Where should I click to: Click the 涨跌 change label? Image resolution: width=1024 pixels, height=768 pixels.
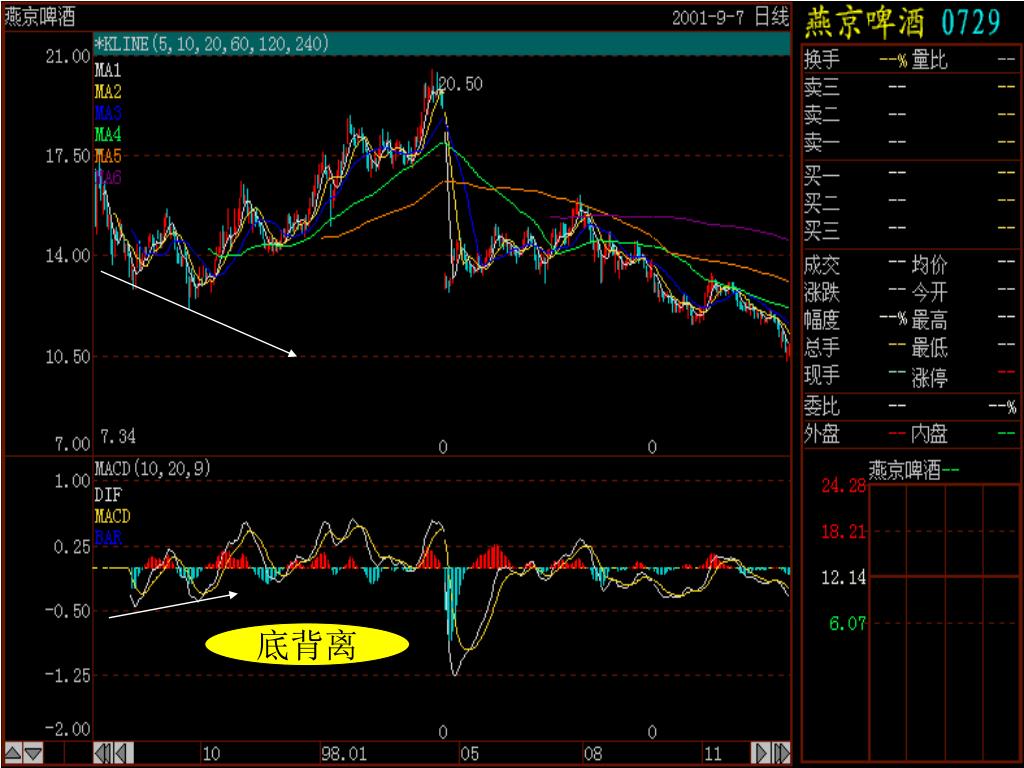(x=822, y=291)
